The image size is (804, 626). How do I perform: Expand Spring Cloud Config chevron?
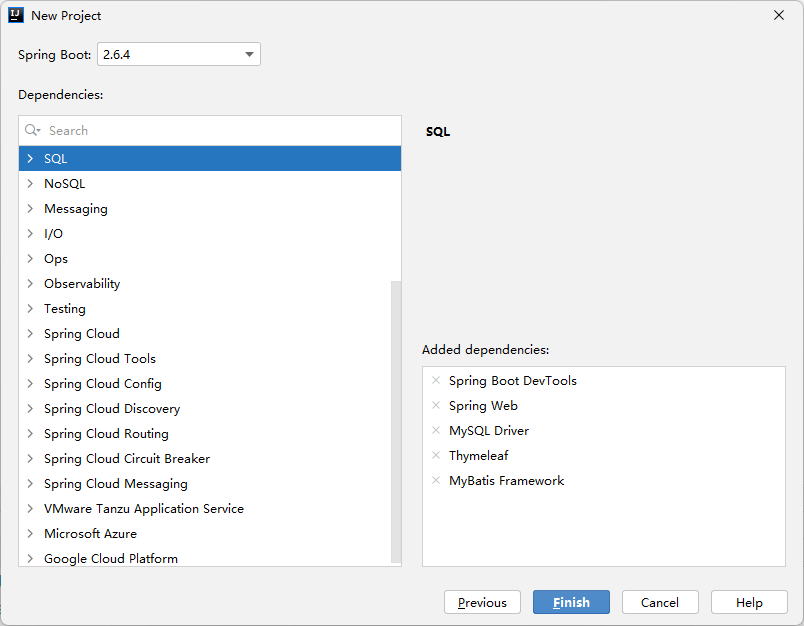30,383
